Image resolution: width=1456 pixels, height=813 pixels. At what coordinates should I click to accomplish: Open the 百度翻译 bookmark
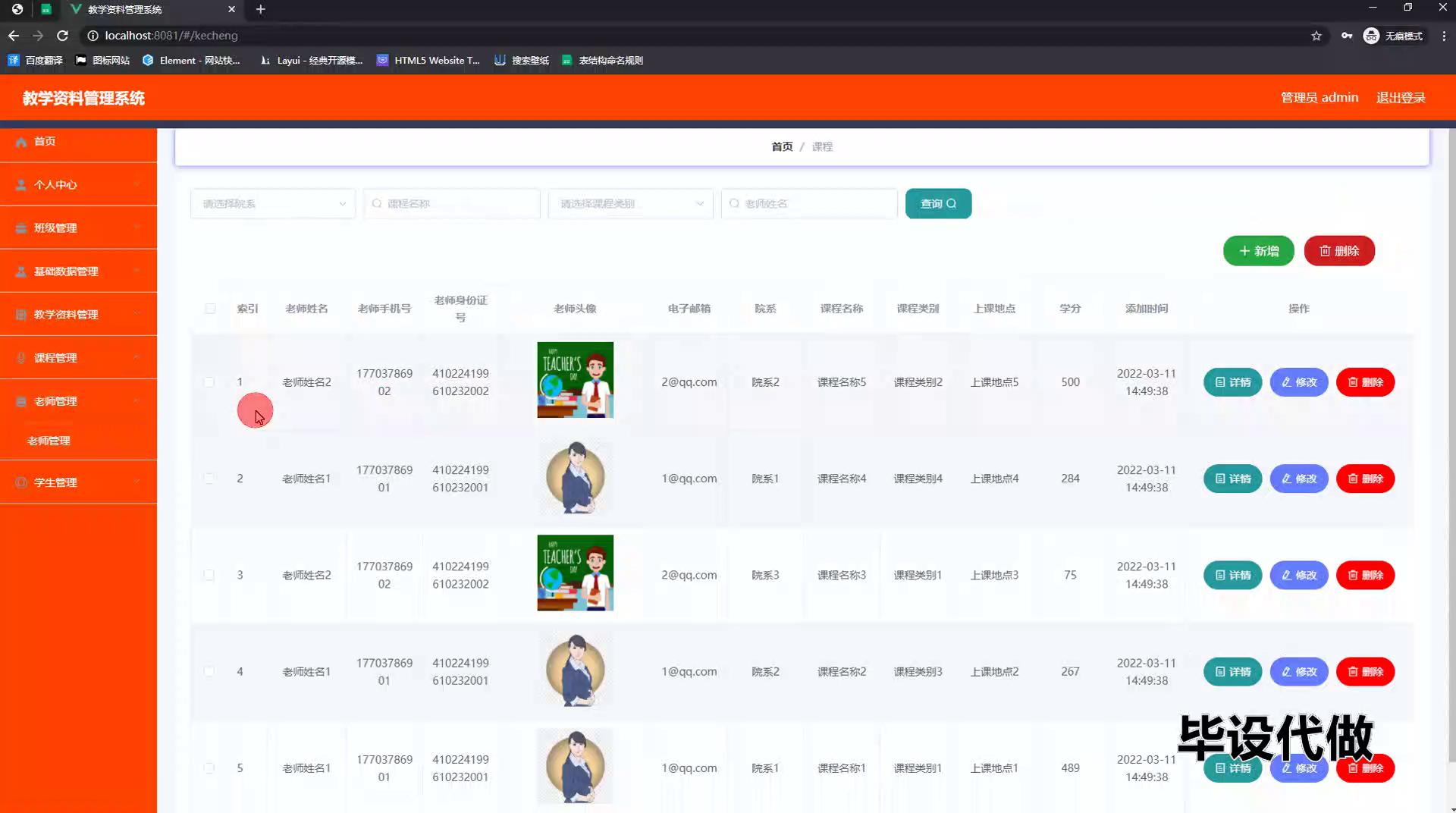click(x=35, y=61)
